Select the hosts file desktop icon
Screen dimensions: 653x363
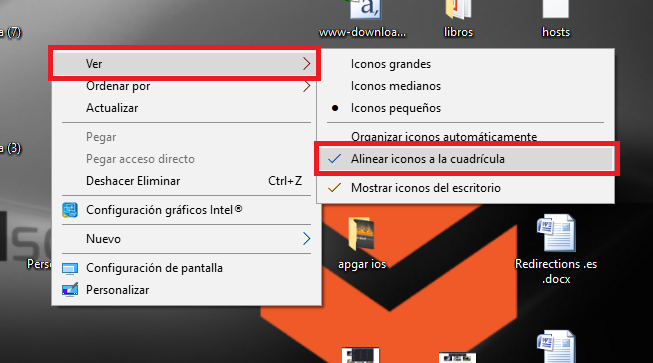(556, 20)
